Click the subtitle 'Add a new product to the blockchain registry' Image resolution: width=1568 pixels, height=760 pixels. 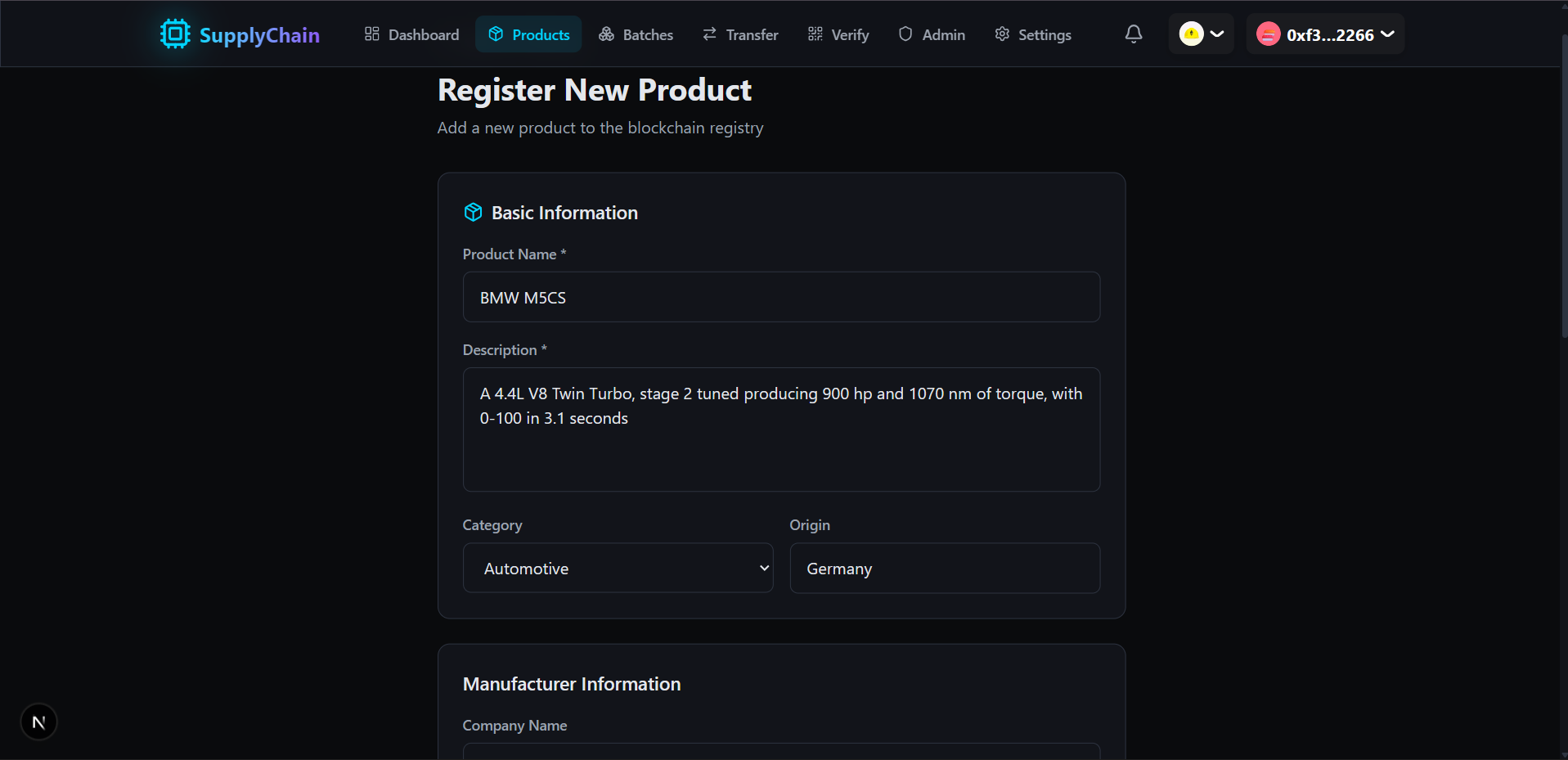600,128
